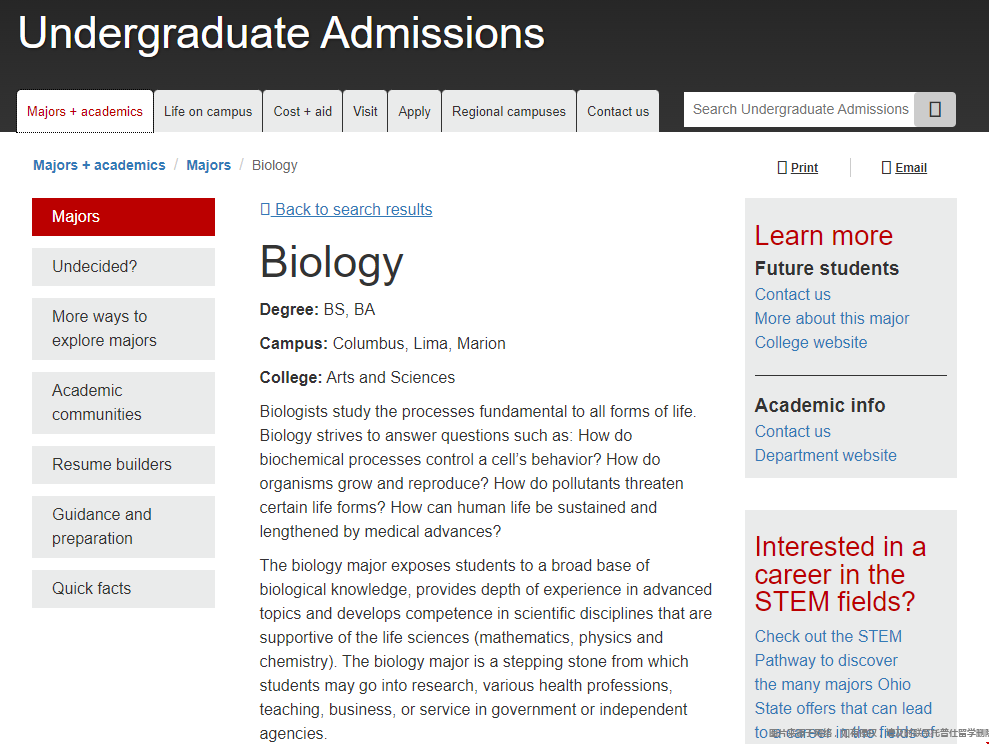Select the Contact us navigation tab
Viewport: 989px width, 744px height.
click(x=618, y=112)
